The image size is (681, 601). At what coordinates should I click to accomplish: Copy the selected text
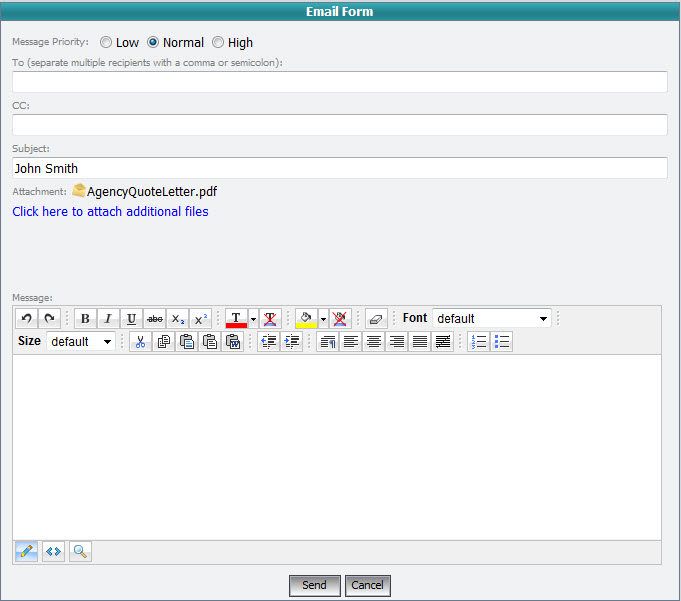[x=164, y=342]
